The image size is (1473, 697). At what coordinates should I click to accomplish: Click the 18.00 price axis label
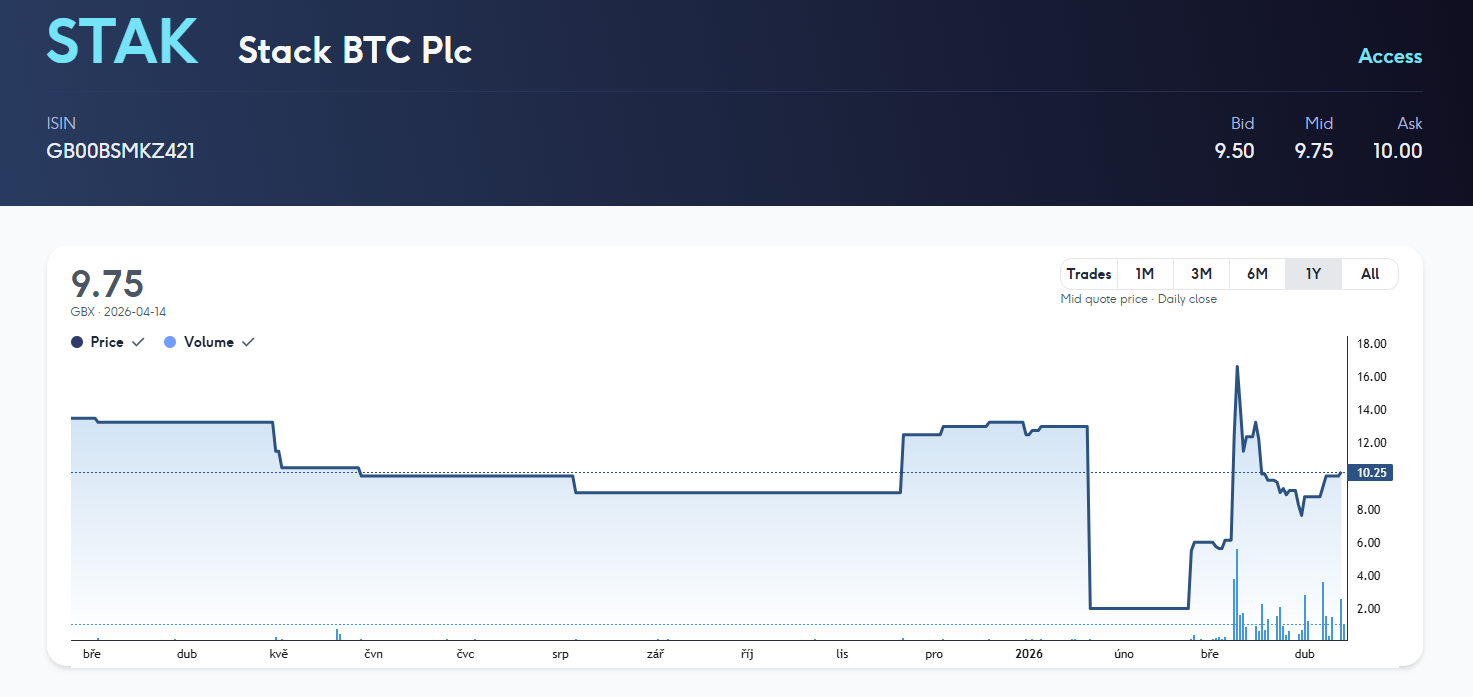click(1371, 344)
